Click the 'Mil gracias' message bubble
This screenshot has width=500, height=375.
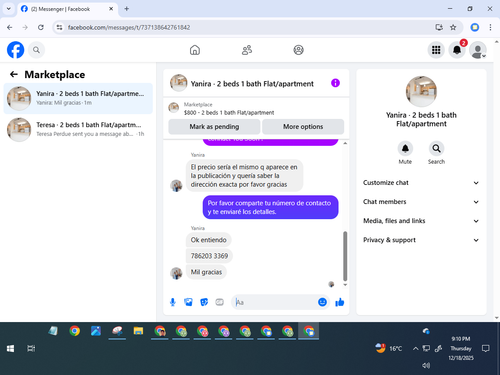(x=206, y=272)
